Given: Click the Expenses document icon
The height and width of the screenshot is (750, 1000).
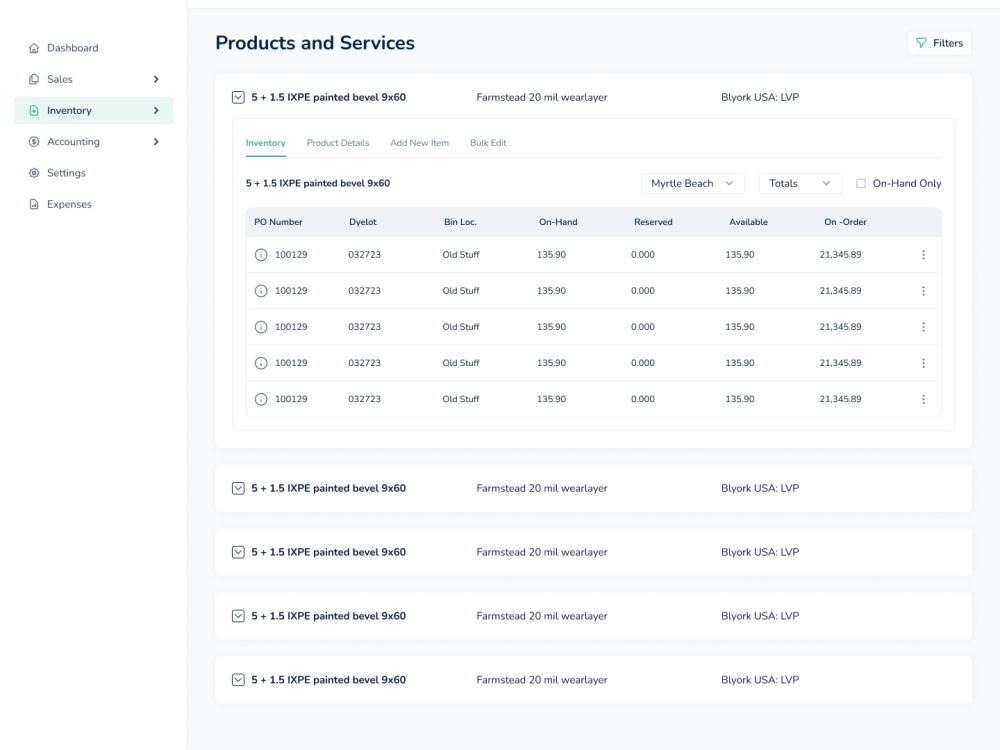Looking at the screenshot, I should (34, 204).
